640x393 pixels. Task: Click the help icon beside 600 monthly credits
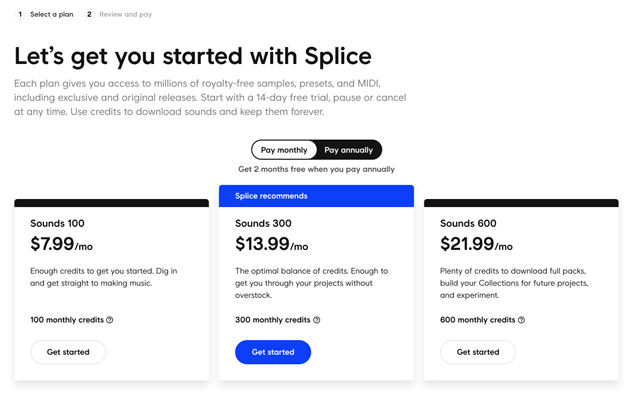click(x=521, y=320)
